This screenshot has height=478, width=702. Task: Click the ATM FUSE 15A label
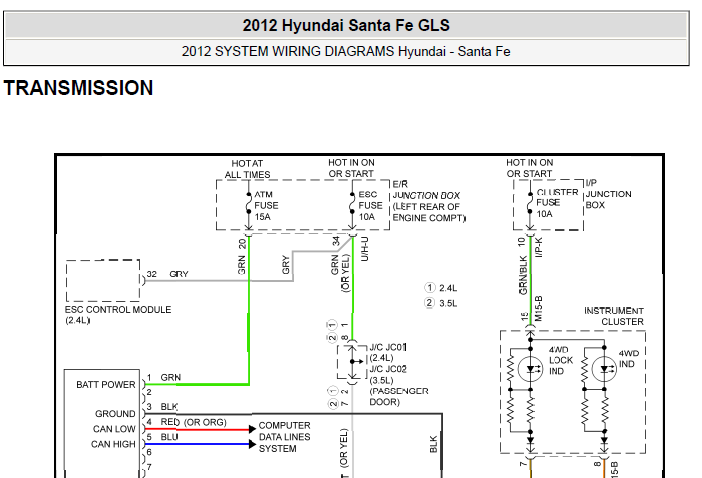point(266,206)
